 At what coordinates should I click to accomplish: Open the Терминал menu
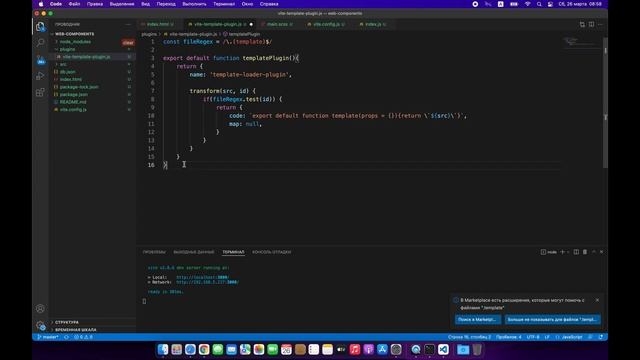(224, 4)
